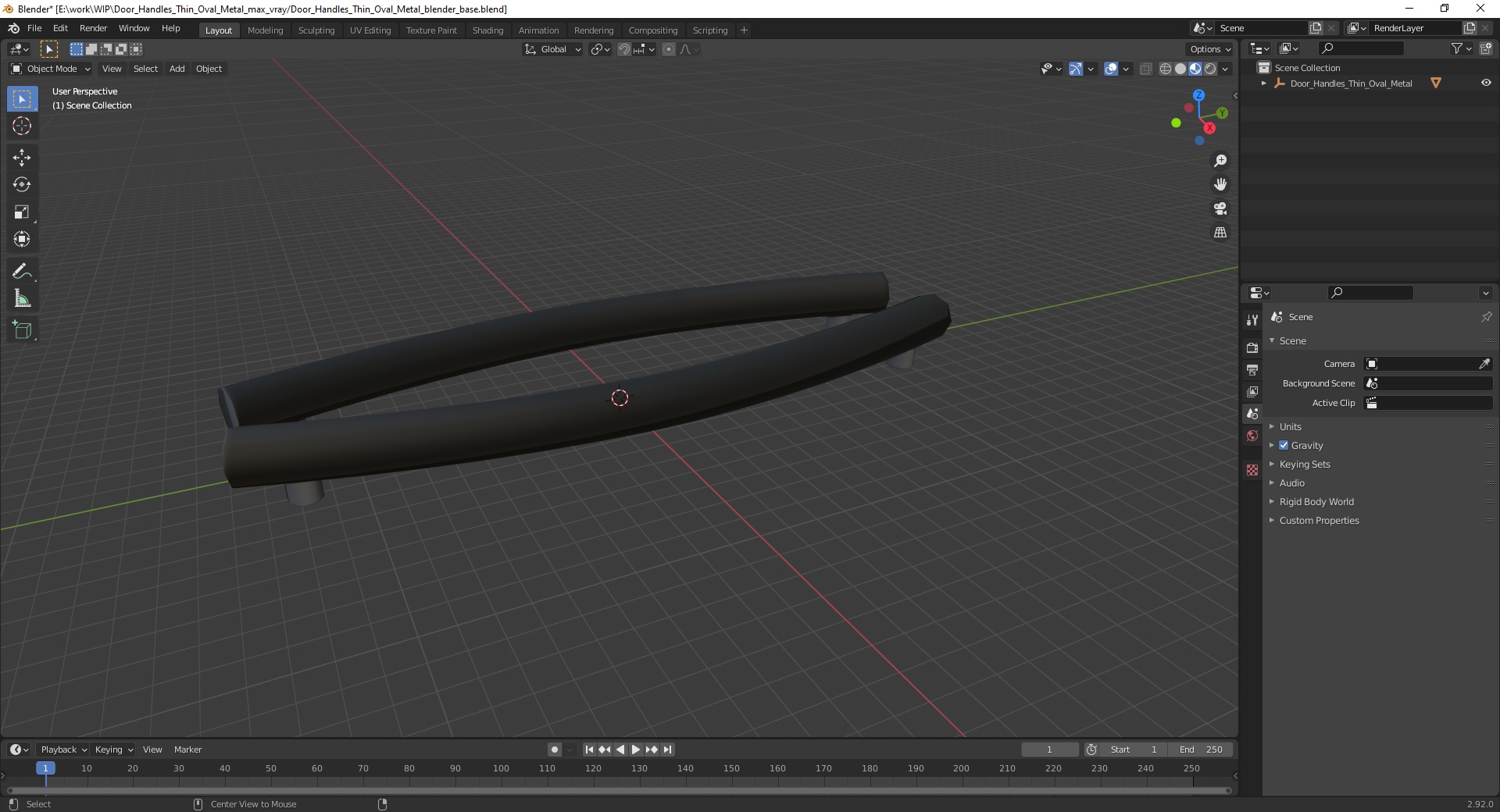Switch to wireframe shading
The height and width of the screenshot is (812, 1500).
(1166, 69)
